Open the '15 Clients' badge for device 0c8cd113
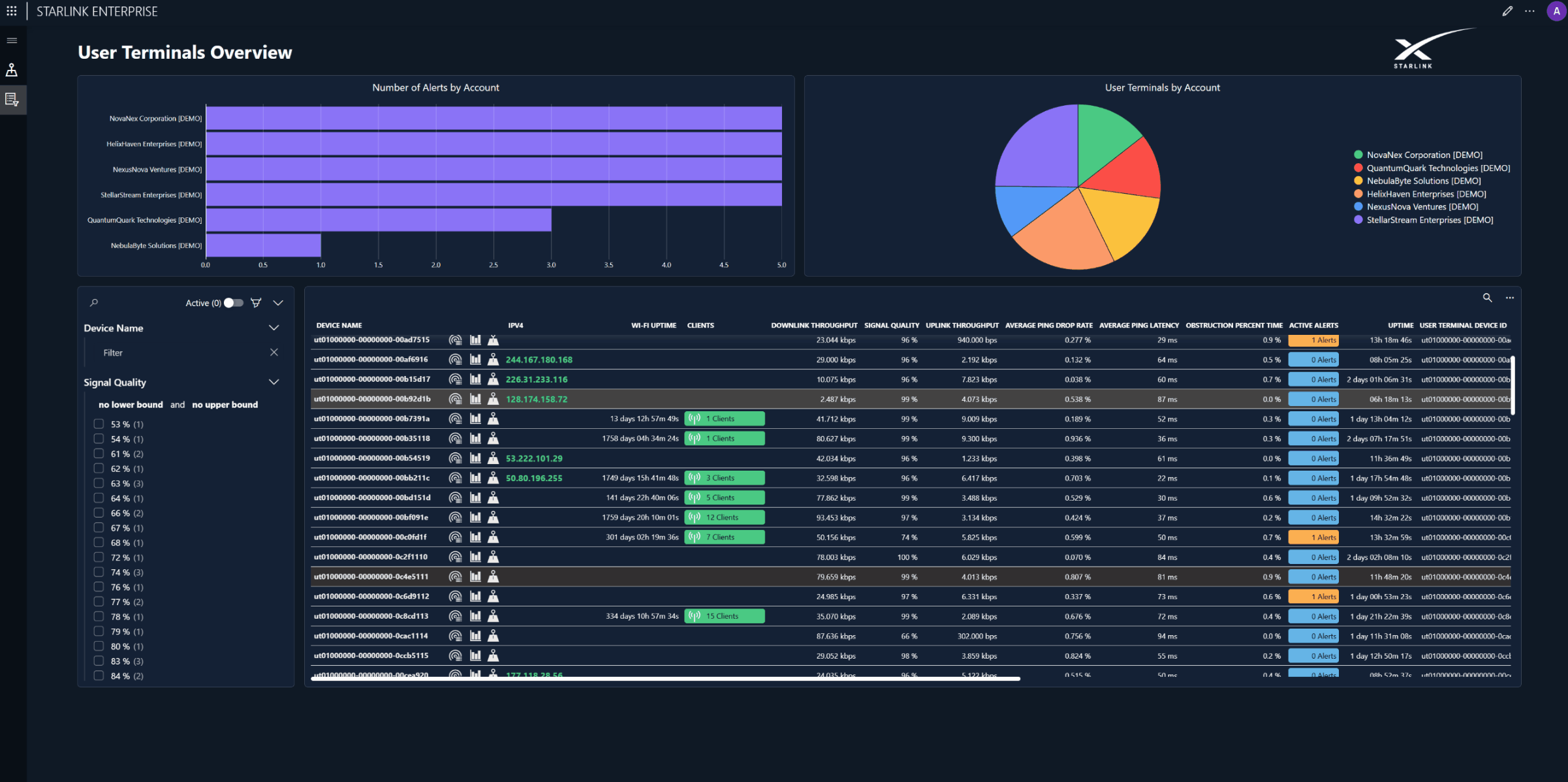 (725, 616)
